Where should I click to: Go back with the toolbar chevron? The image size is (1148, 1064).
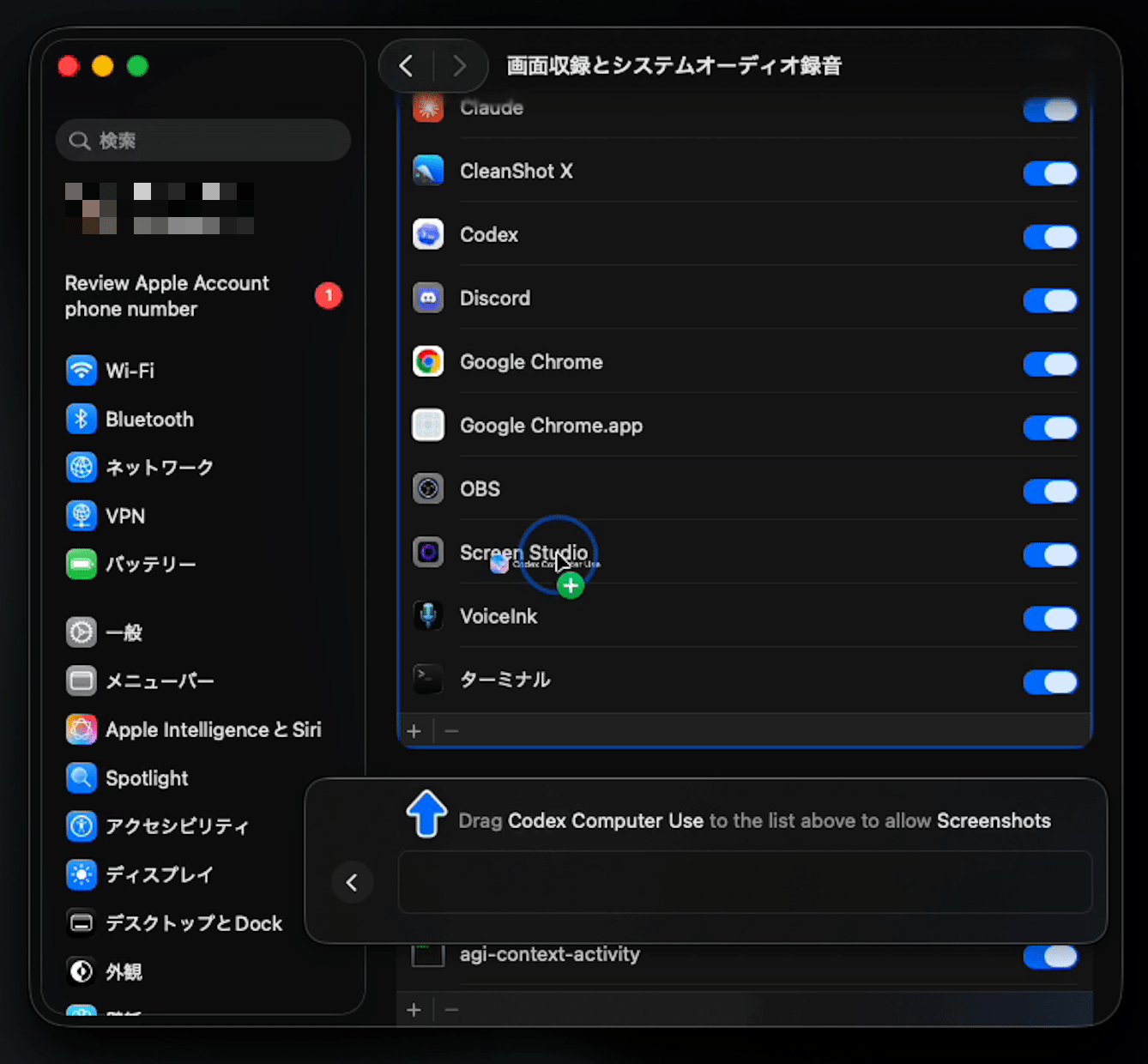point(407,66)
